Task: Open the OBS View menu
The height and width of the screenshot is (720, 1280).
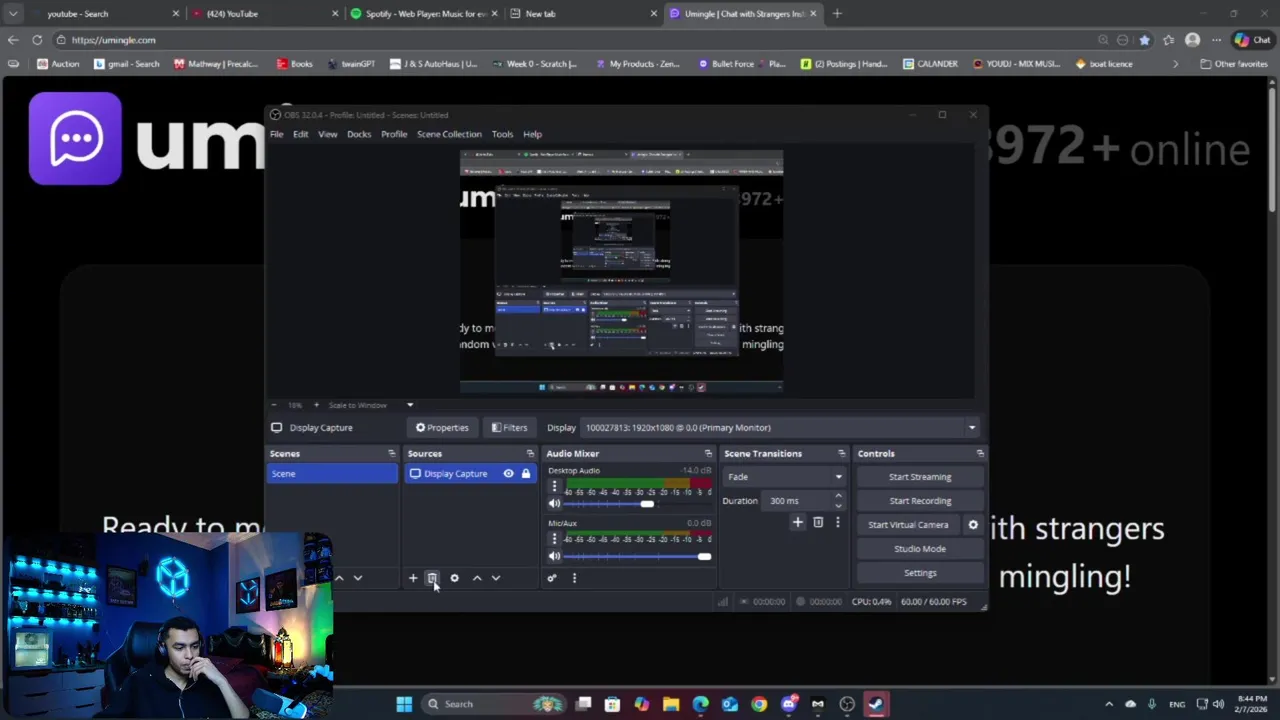Action: tap(327, 134)
